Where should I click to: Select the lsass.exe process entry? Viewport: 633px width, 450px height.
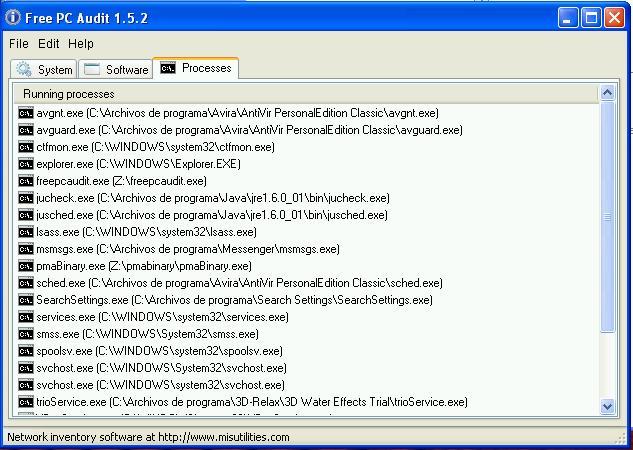coord(147,232)
